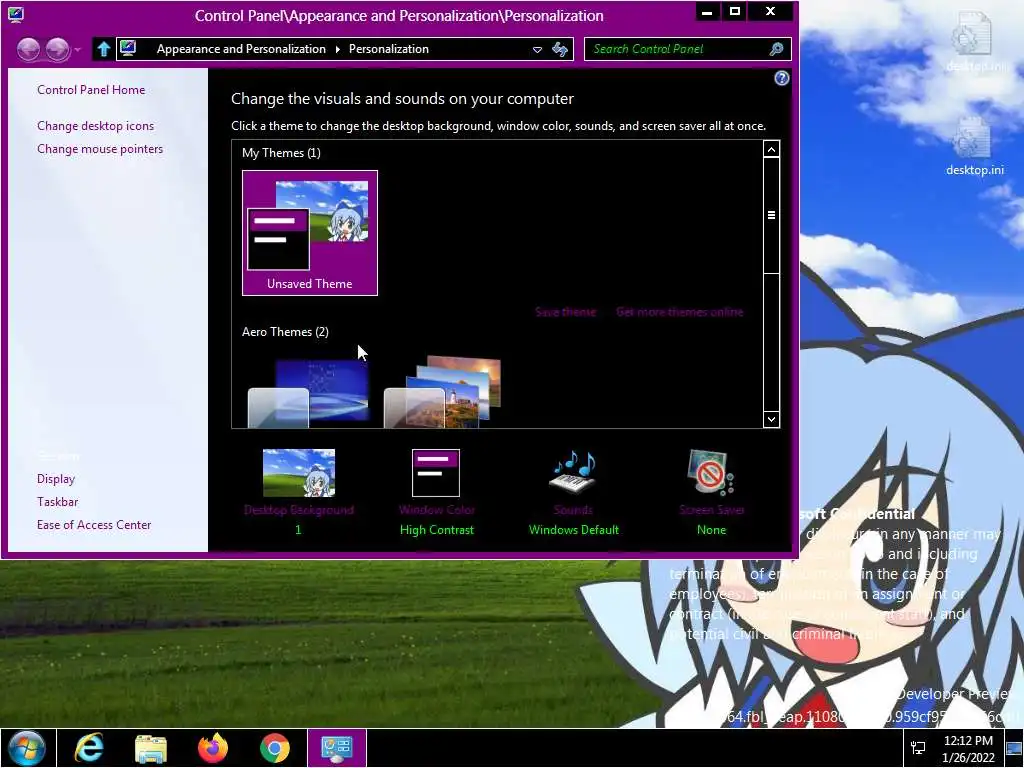Viewport: 1024px width, 768px height.
Task: Click network icon in system tray
Action: [x=918, y=748]
